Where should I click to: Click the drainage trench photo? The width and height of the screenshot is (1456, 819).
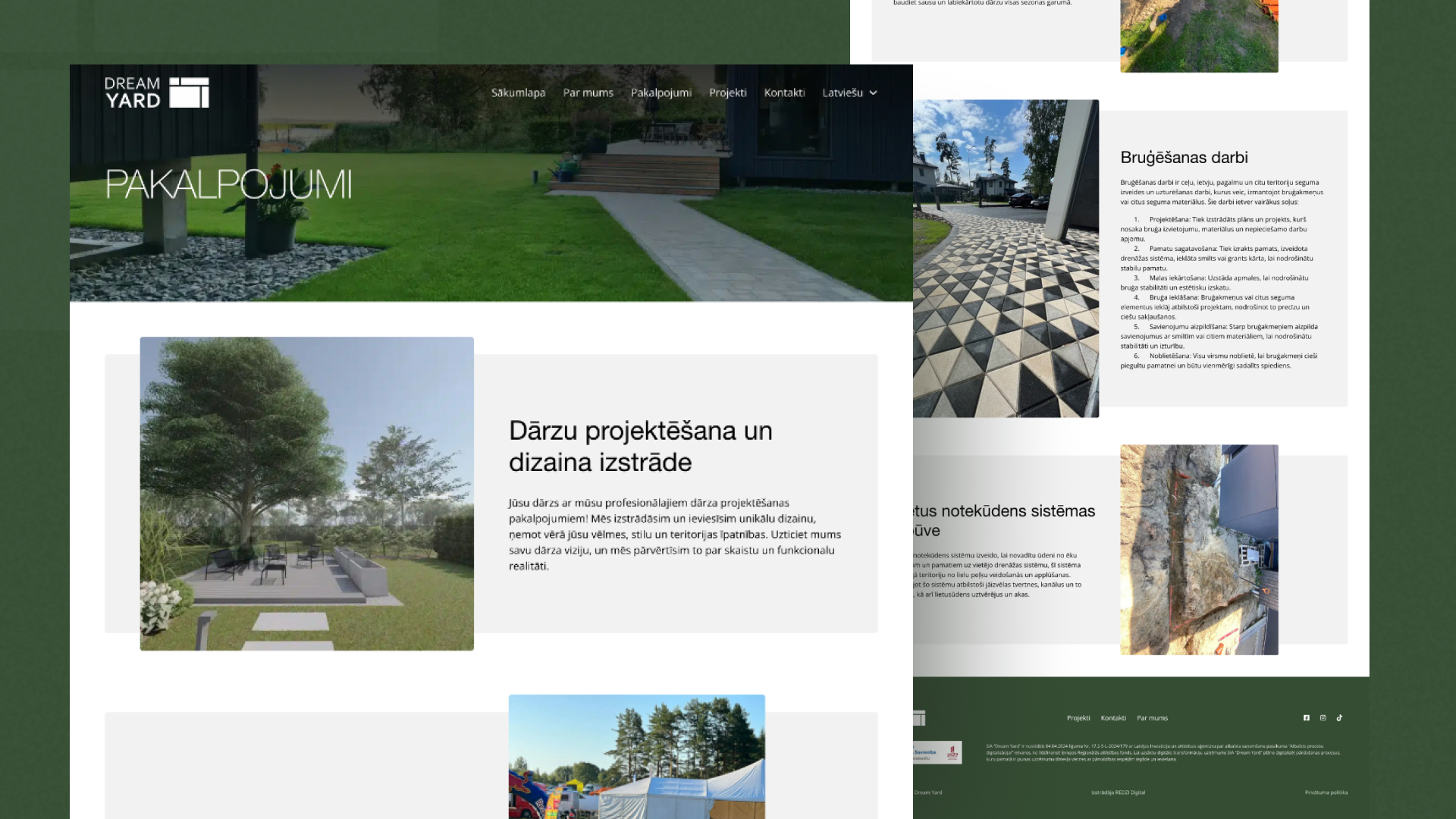[1199, 550]
